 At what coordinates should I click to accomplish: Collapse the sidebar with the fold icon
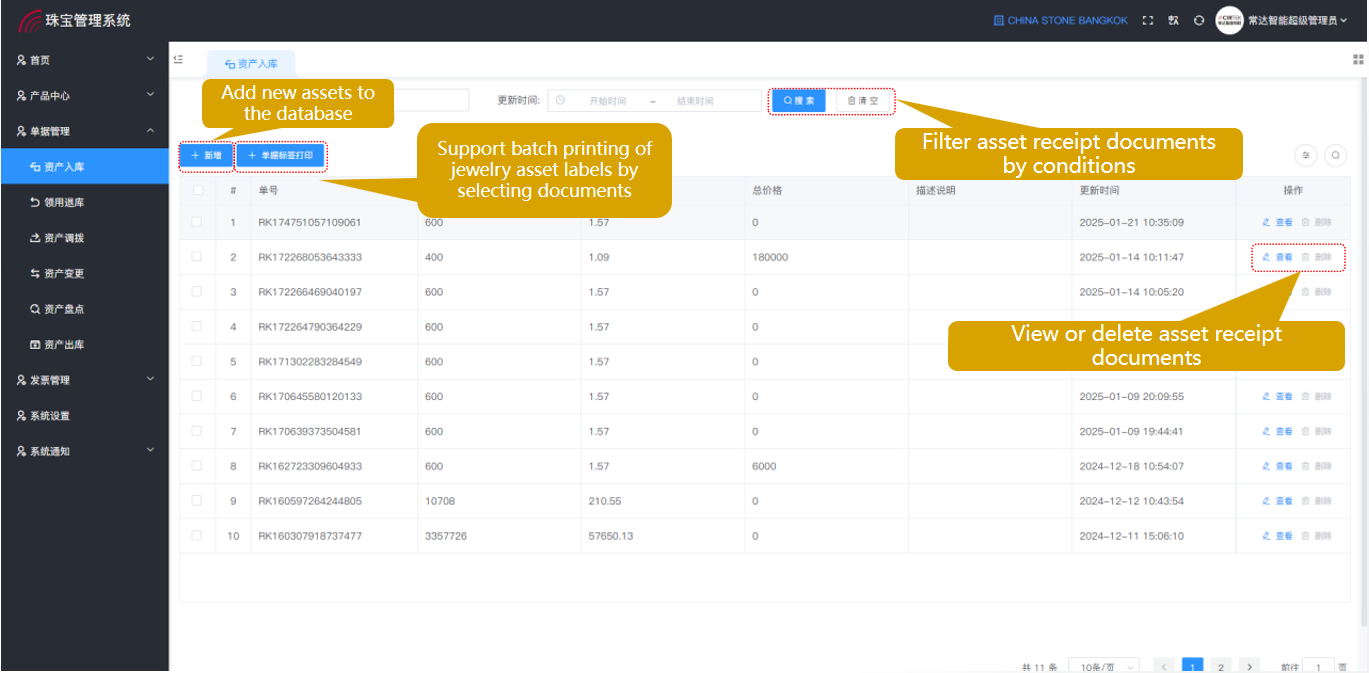pos(178,59)
